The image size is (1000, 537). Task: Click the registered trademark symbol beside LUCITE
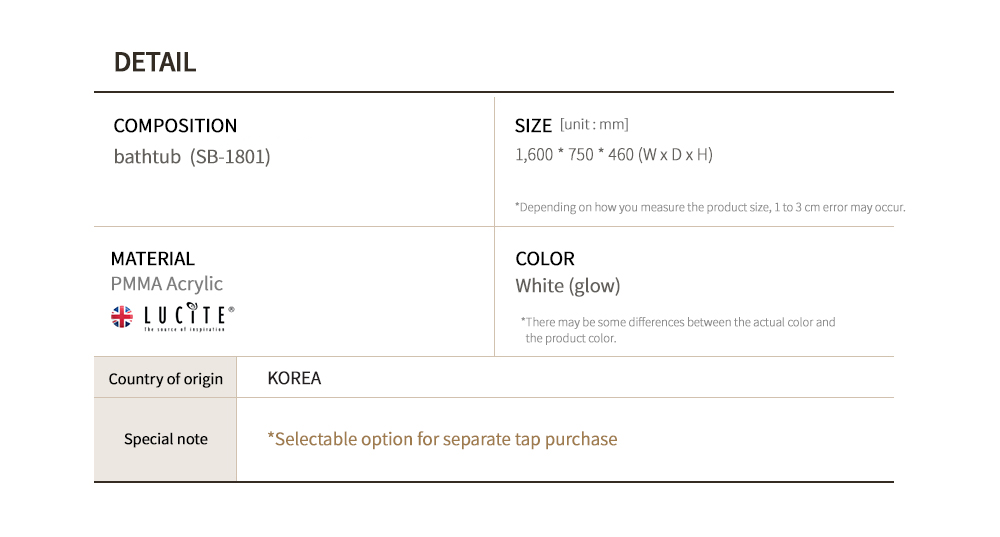[232, 310]
